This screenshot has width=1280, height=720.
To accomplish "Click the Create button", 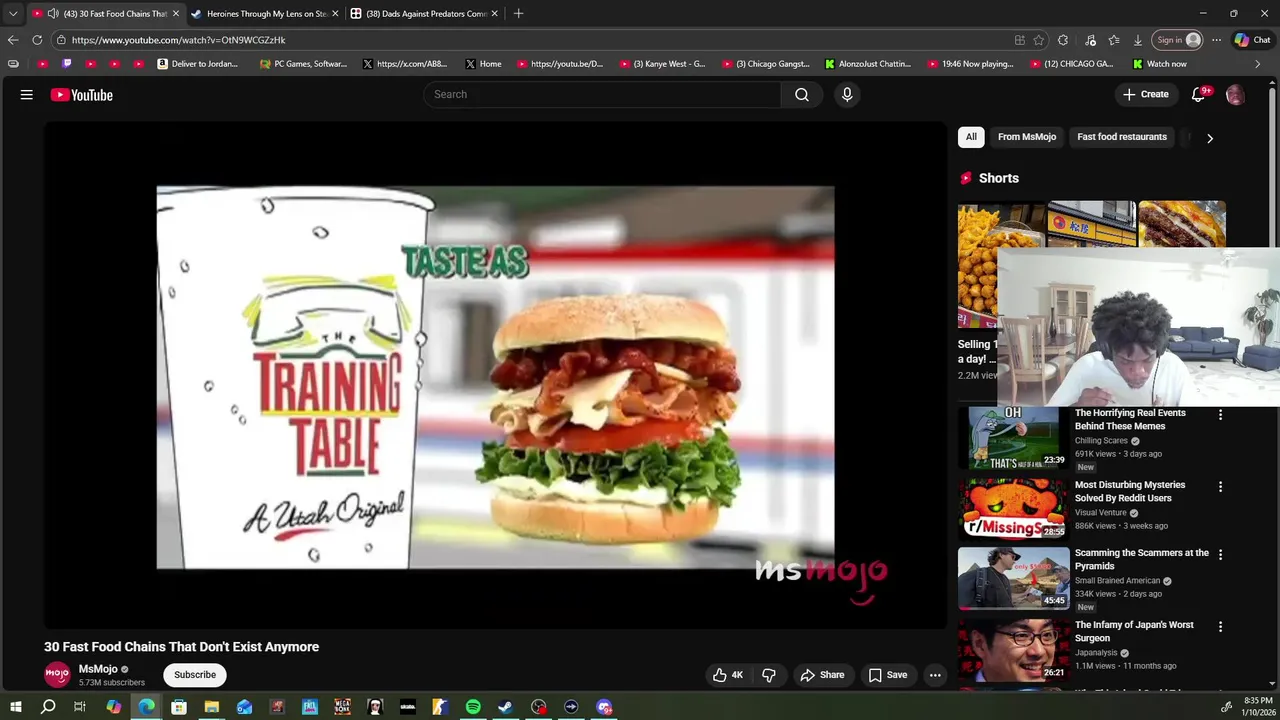I will 1146,94.
